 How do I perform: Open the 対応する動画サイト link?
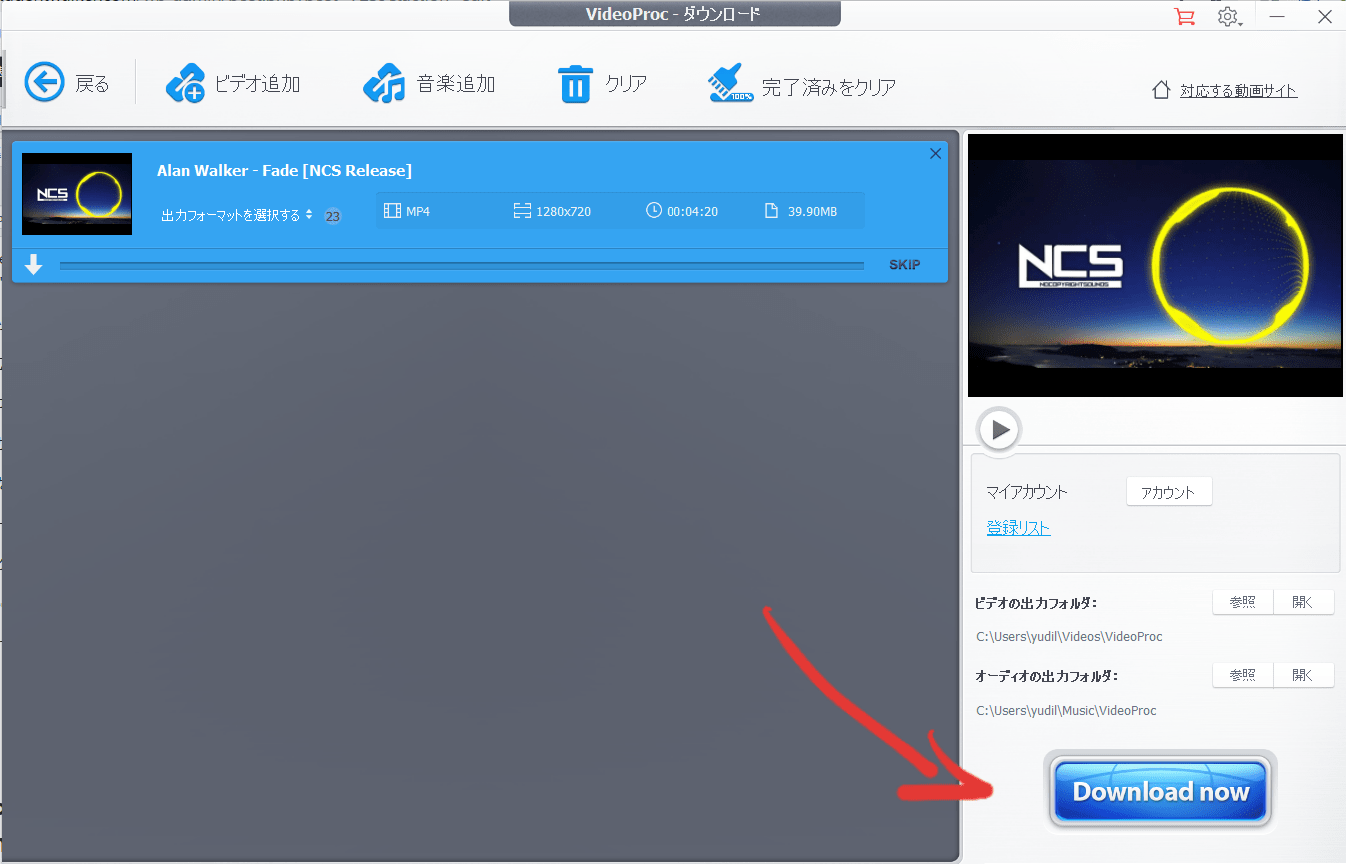click(x=1238, y=91)
